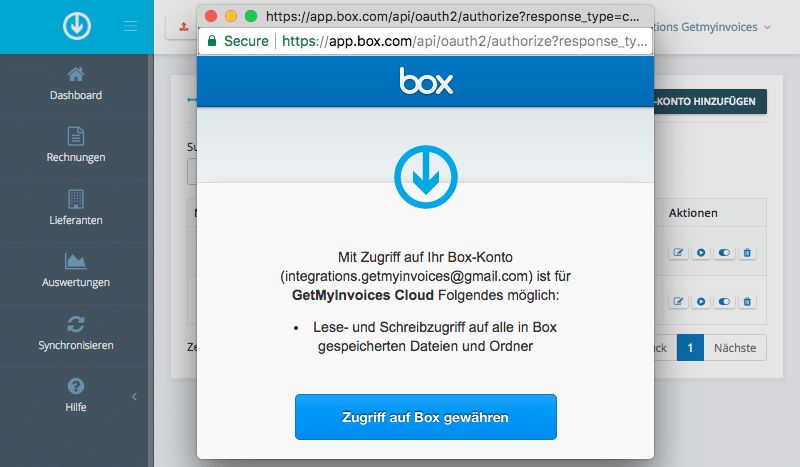This screenshot has width=800, height=467.
Task: Go to Nächste page
Action: pos(735,348)
